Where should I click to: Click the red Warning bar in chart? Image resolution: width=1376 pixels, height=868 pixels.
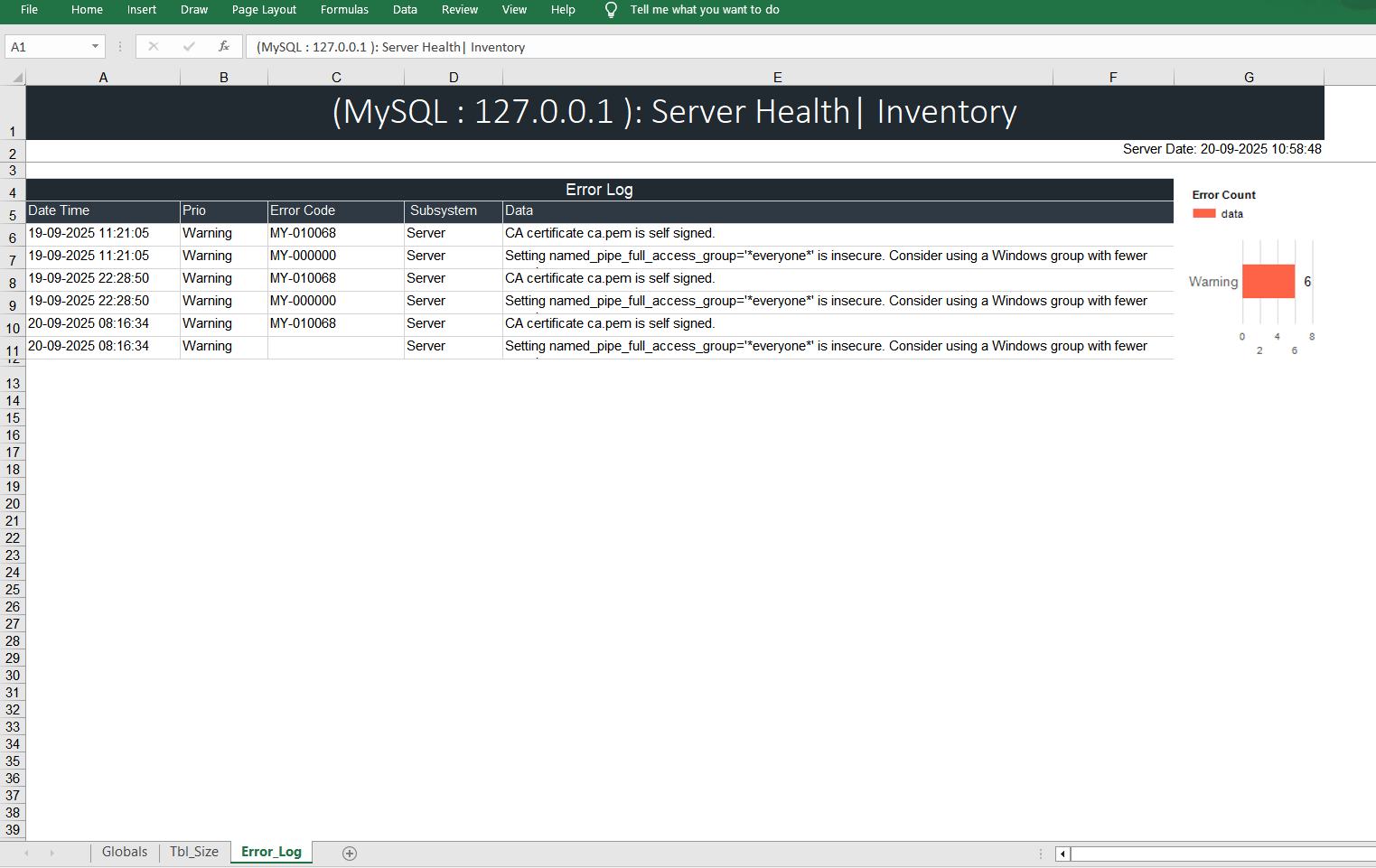[x=1268, y=282]
